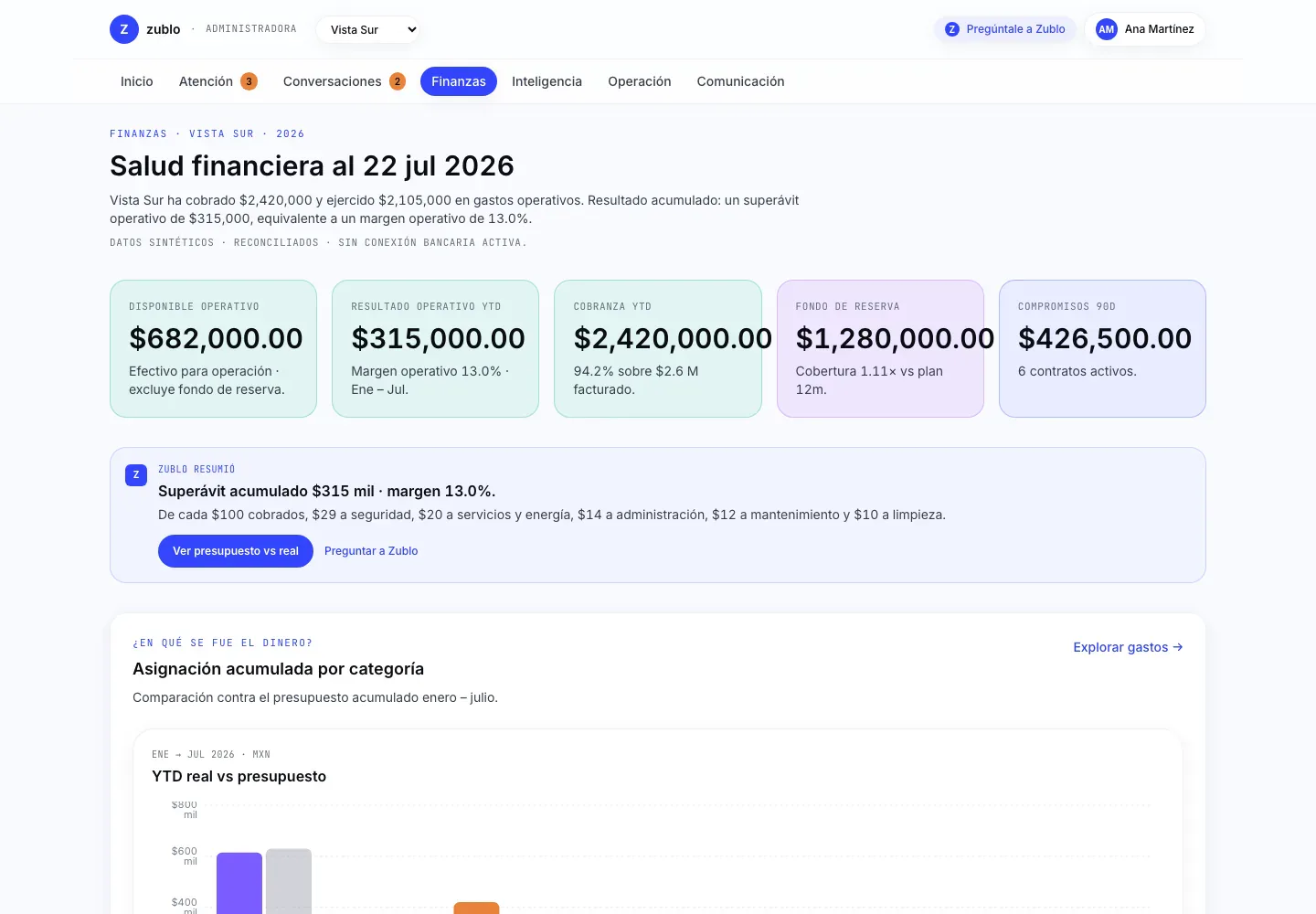Click the Superávit acumulado $315 mil headline

pyautogui.click(x=327, y=491)
